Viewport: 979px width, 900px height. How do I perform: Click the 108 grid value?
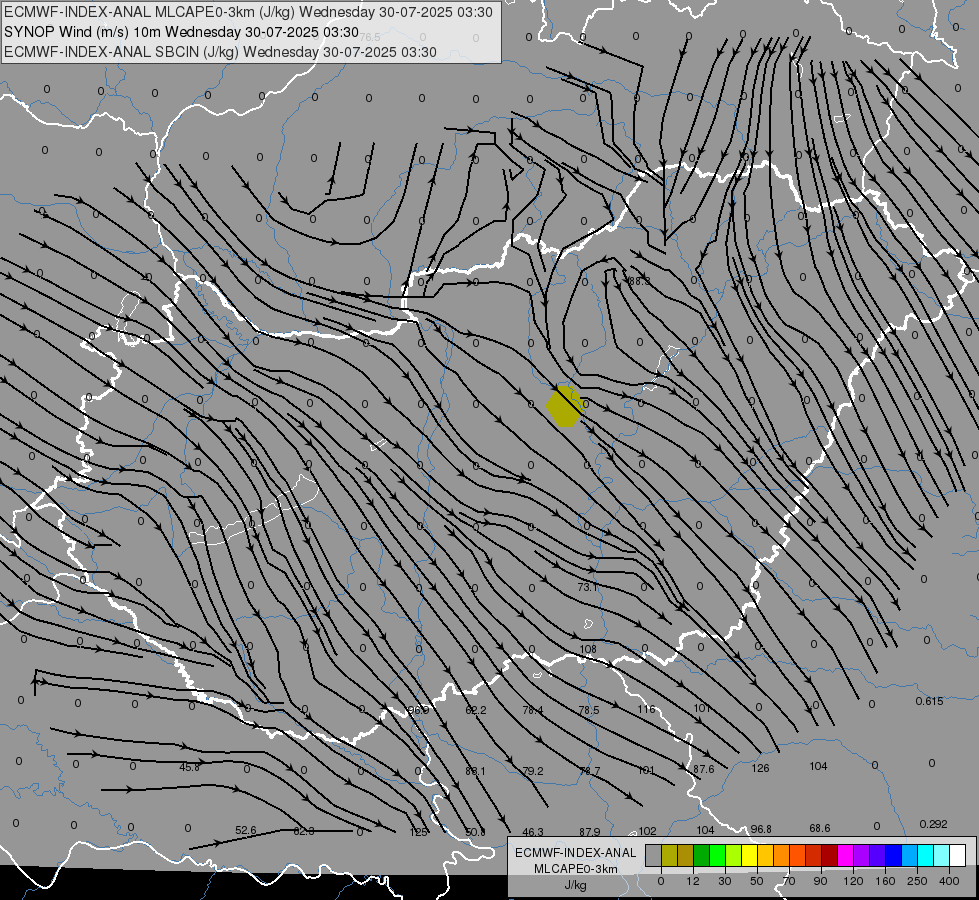[x=588, y=649]
